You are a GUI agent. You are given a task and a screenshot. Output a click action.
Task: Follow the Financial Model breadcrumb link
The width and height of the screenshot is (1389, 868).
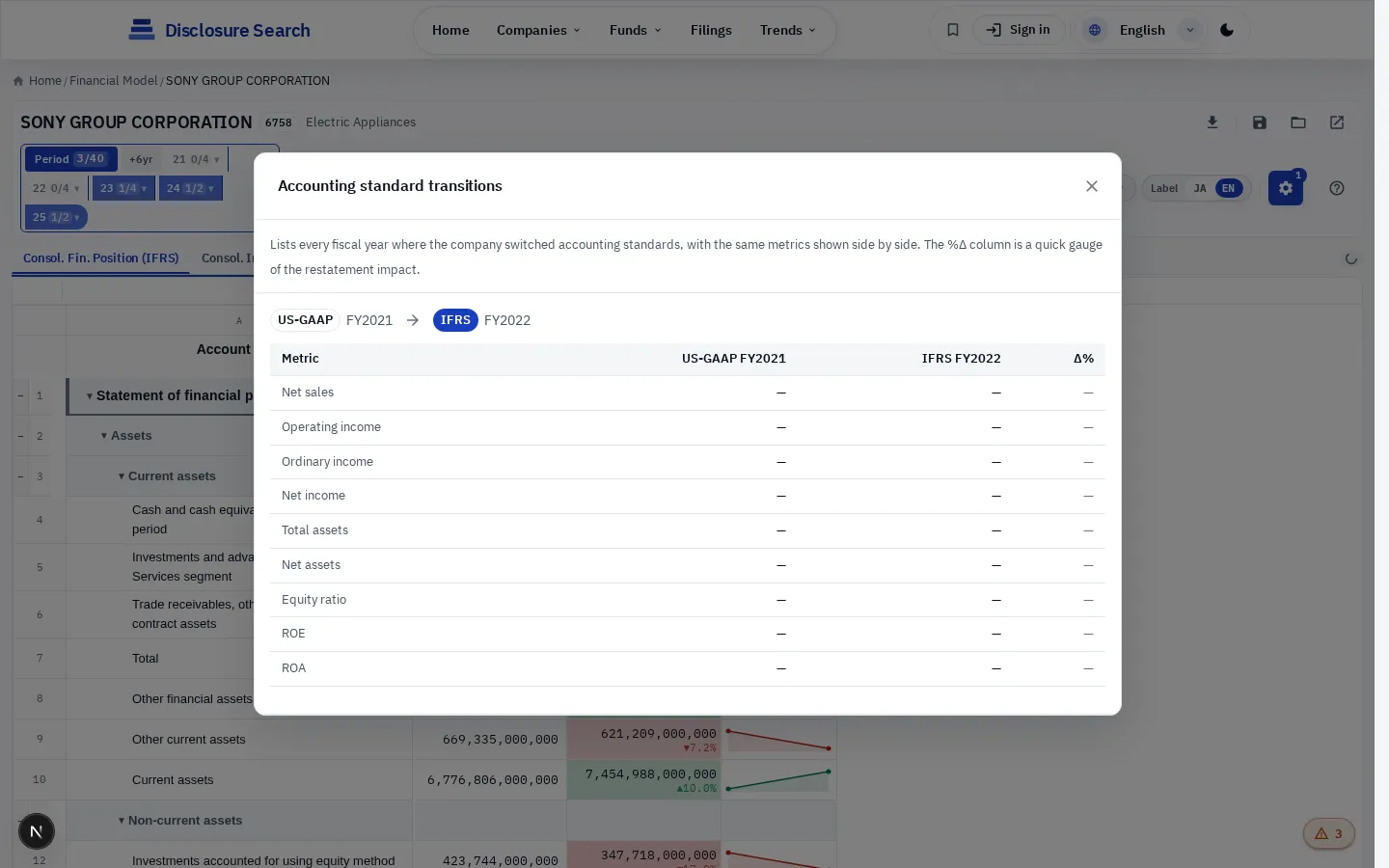[113, 81]
